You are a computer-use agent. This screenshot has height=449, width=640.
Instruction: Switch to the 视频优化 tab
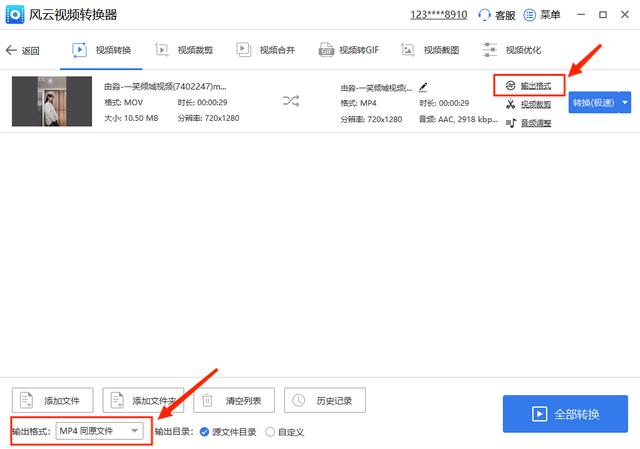[511, 50]
